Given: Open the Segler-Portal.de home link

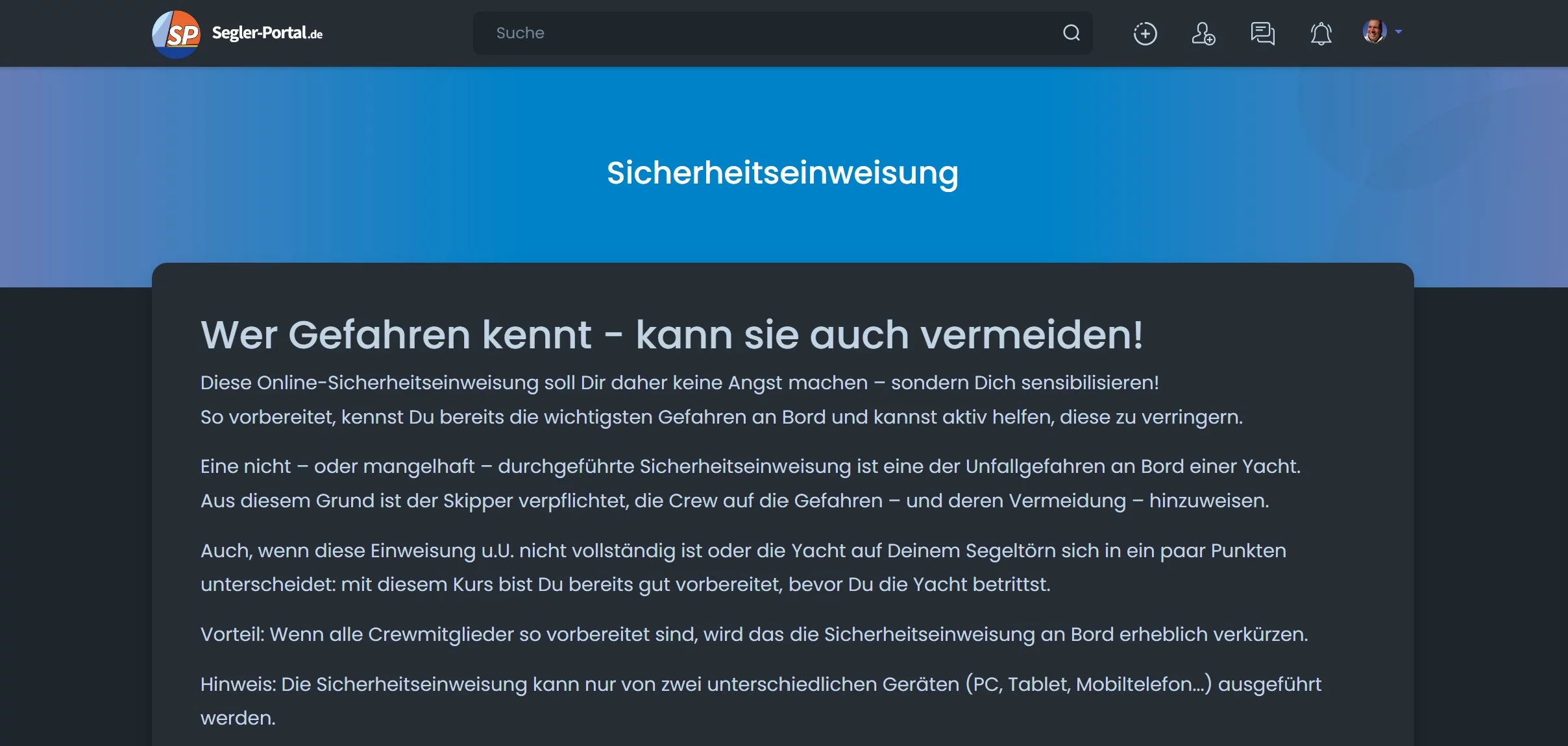Looking at the screenshot, I should [x=267, y=33].
